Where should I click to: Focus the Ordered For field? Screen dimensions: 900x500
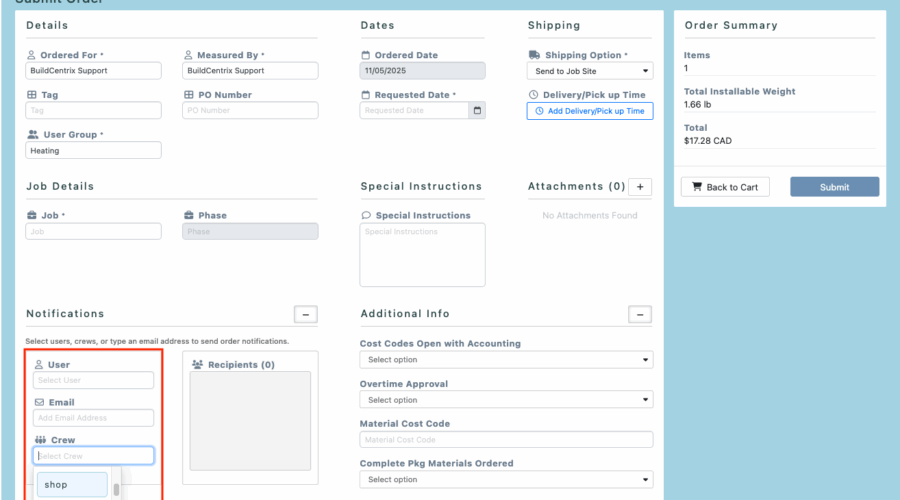point(93,71)
